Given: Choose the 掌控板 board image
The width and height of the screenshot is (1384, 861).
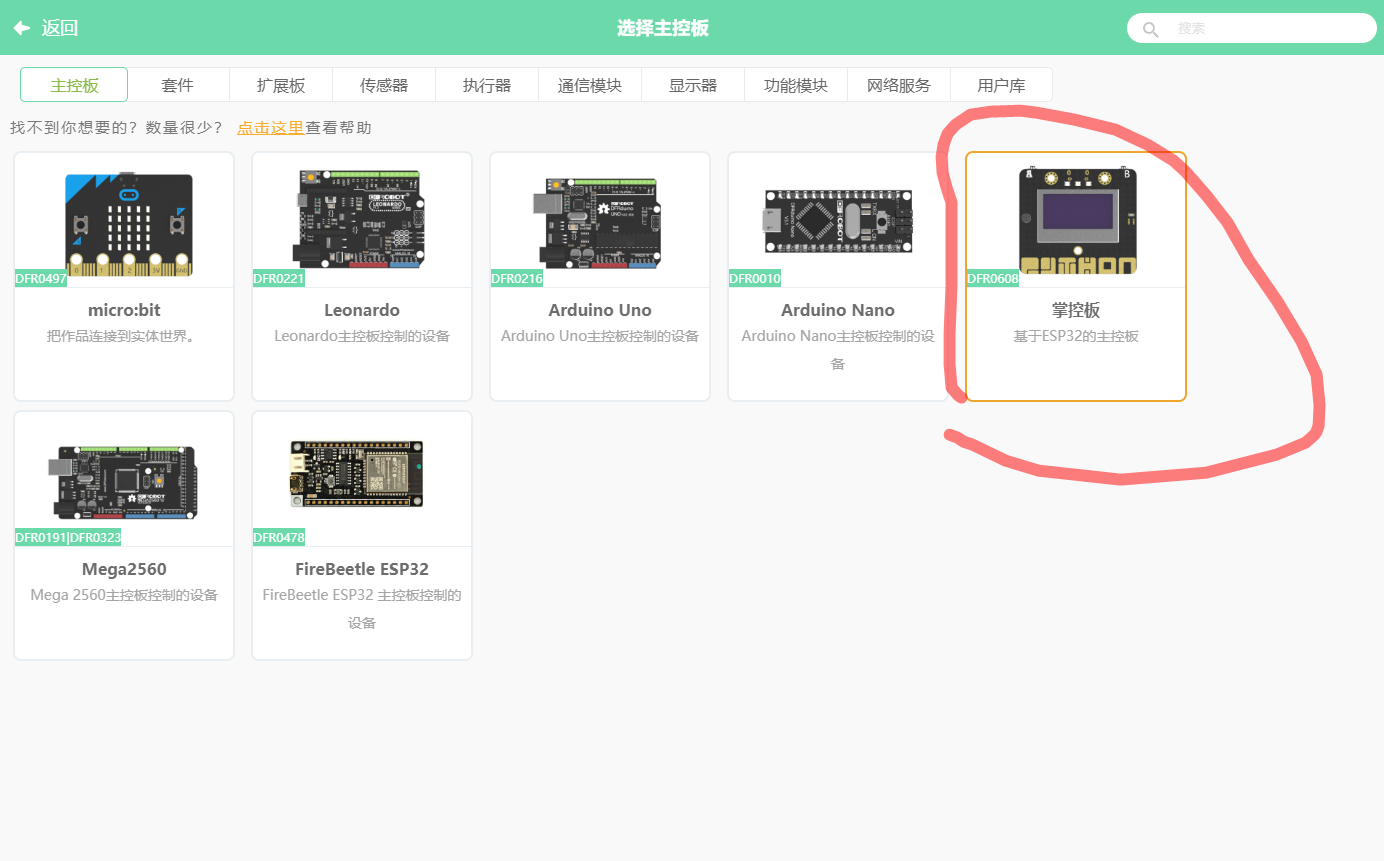Looking at the screenshot, I should pos(1077,220).
